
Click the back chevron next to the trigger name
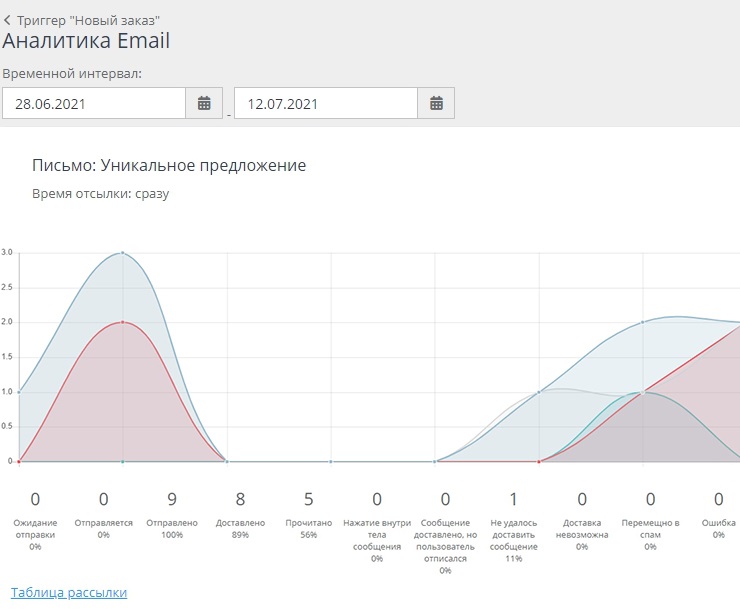click(8, 19)
